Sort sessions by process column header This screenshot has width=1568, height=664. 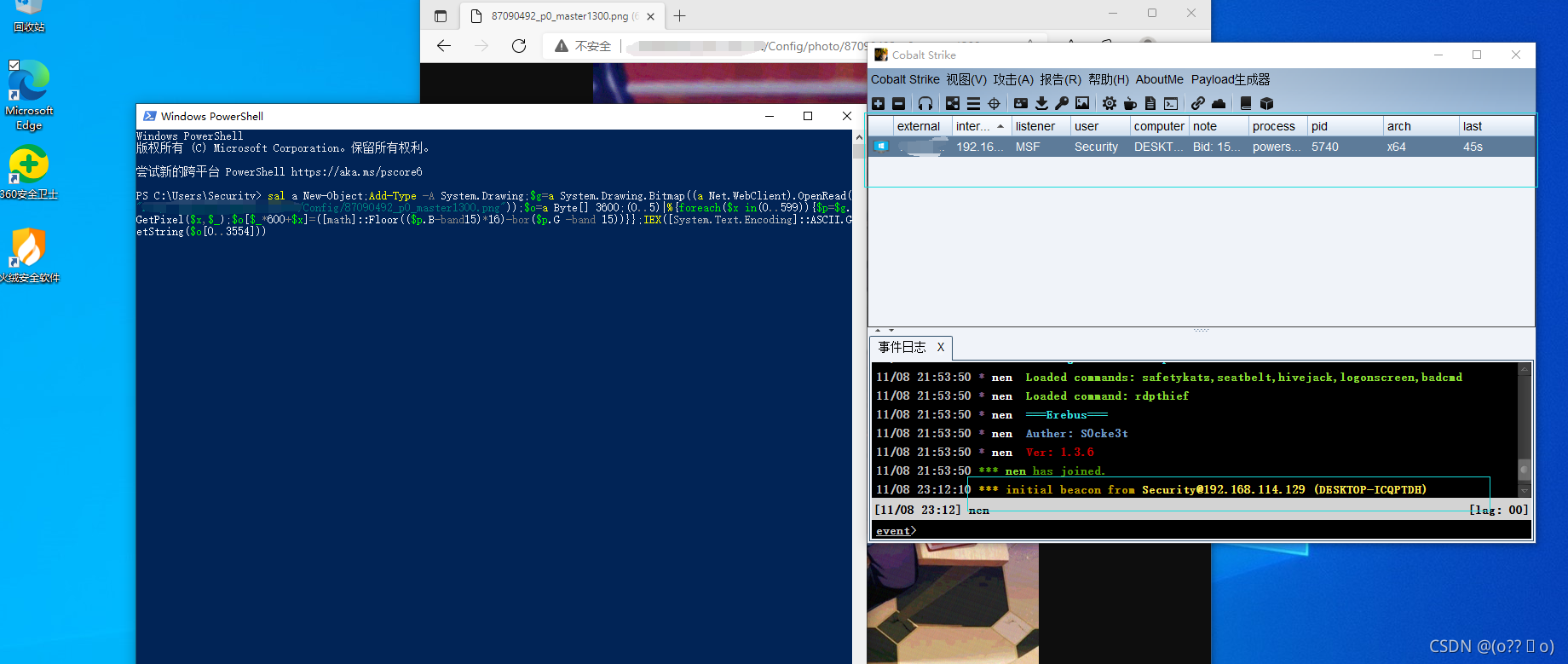[x=1277, y=126]
